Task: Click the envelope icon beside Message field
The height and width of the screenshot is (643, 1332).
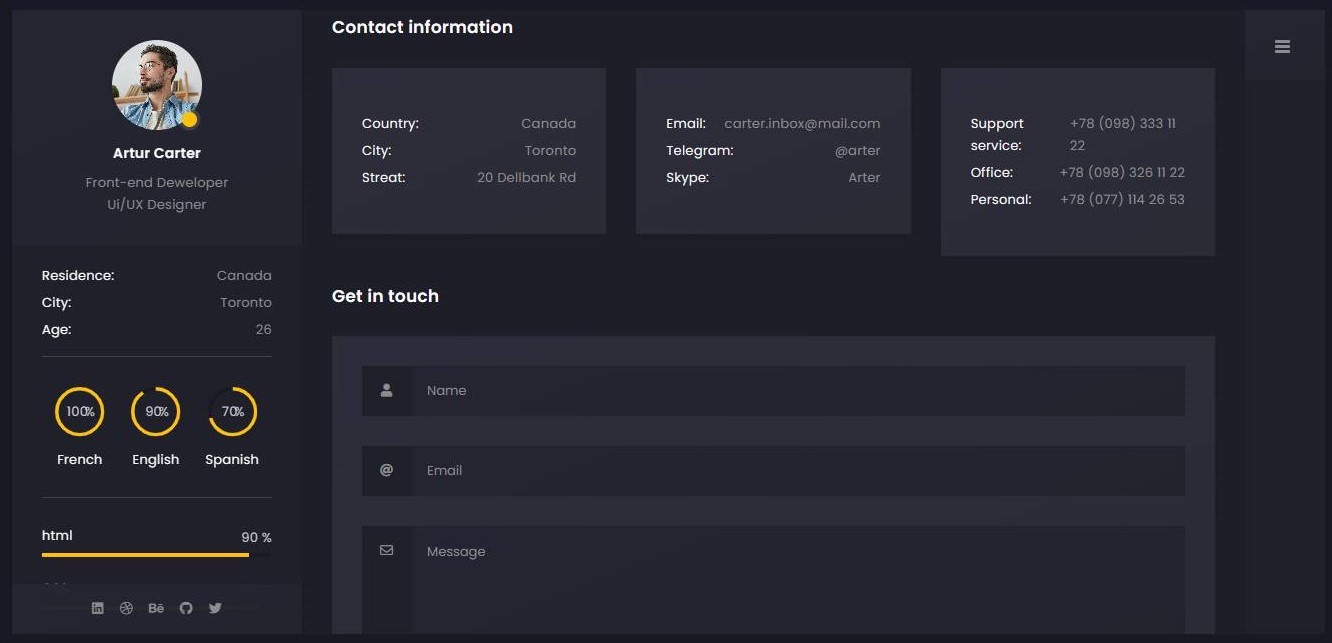Action: point(387,551)
